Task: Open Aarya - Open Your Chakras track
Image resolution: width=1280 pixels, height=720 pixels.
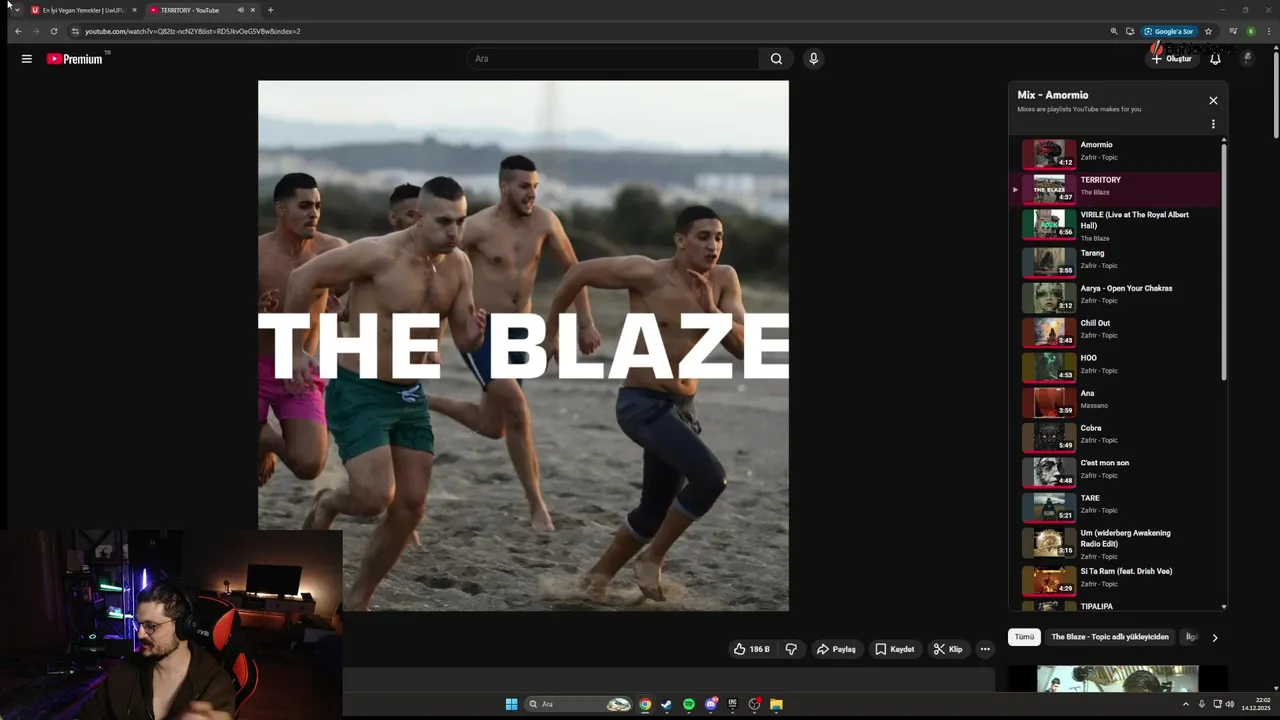Action: [x=1115, y=296]
